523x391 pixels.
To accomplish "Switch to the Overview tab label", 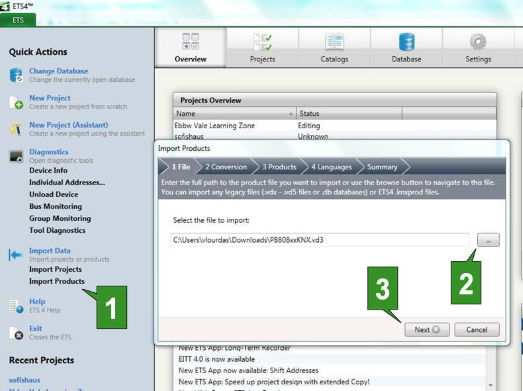I will coord(190,59).
